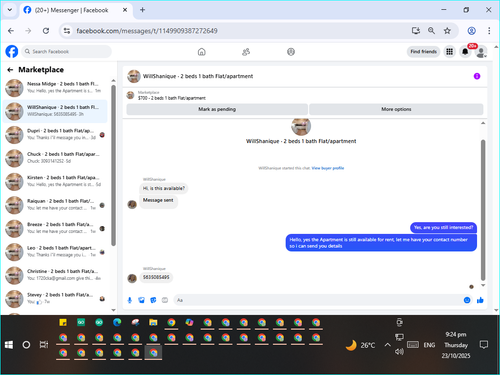Open the Chrome profile icon
500x375 pixels.
point(471,31)
